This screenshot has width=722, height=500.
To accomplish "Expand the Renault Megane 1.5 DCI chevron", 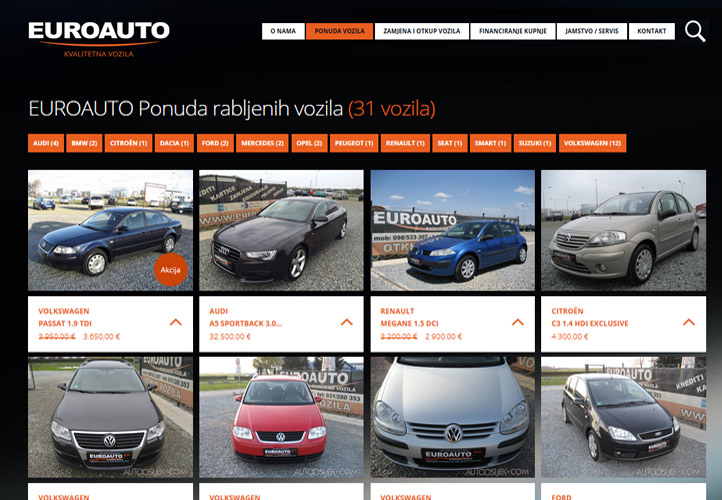I will point(518,322).
